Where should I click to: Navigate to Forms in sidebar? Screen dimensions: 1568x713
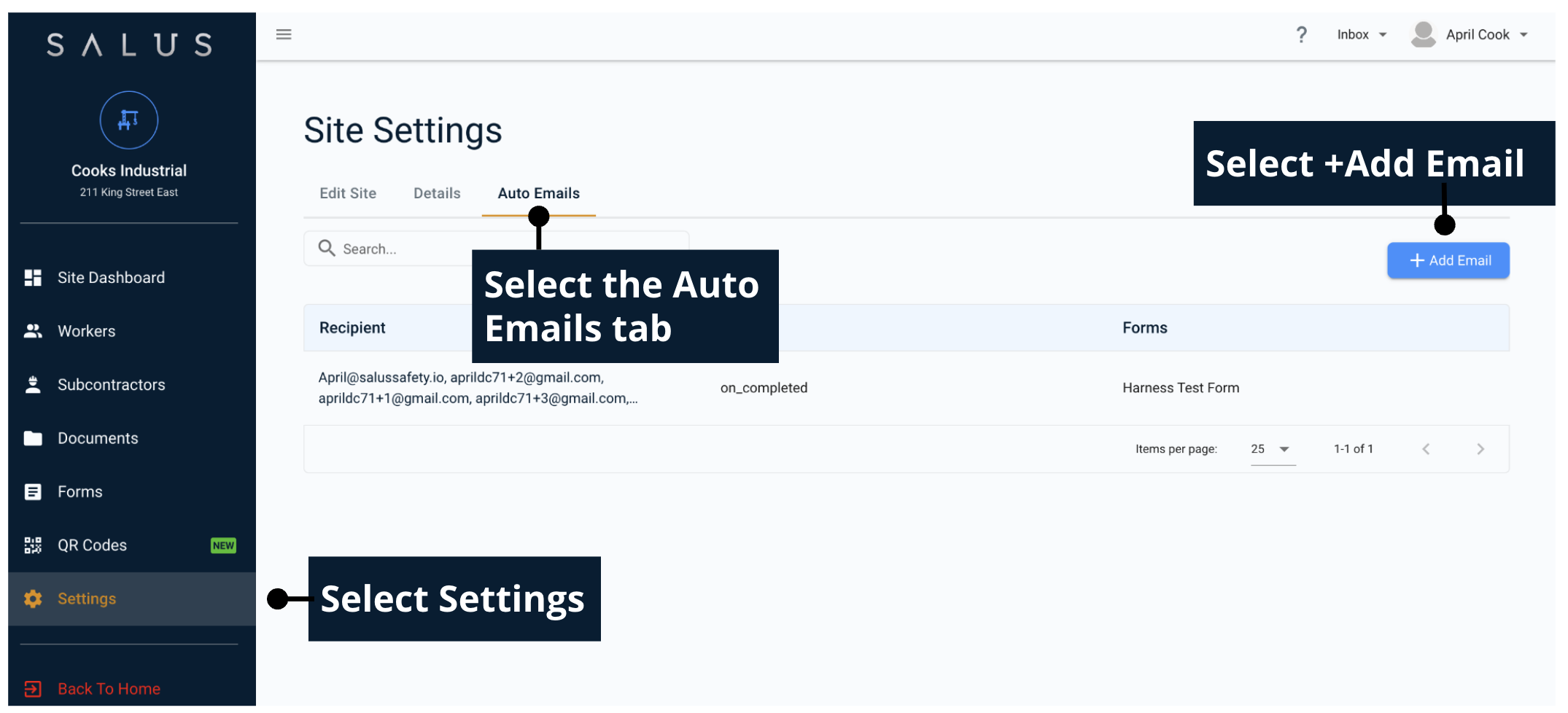tap(79, 492)
